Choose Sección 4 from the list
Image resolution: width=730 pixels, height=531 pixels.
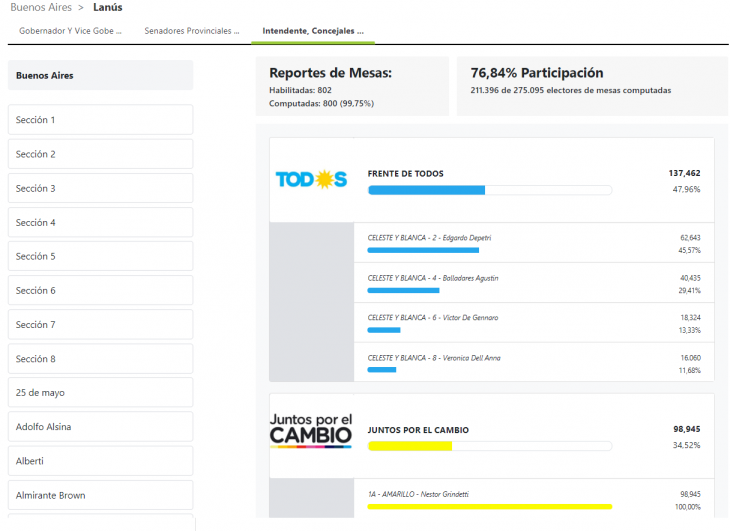[x=101, y=222]
